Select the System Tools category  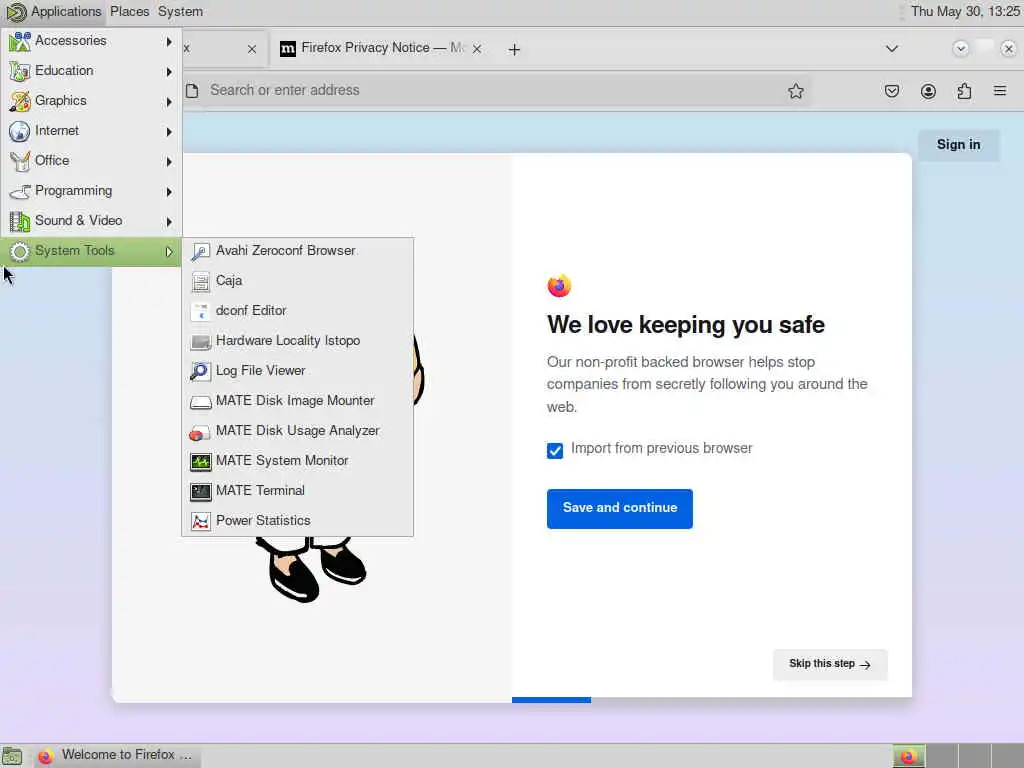coord(91,251)
